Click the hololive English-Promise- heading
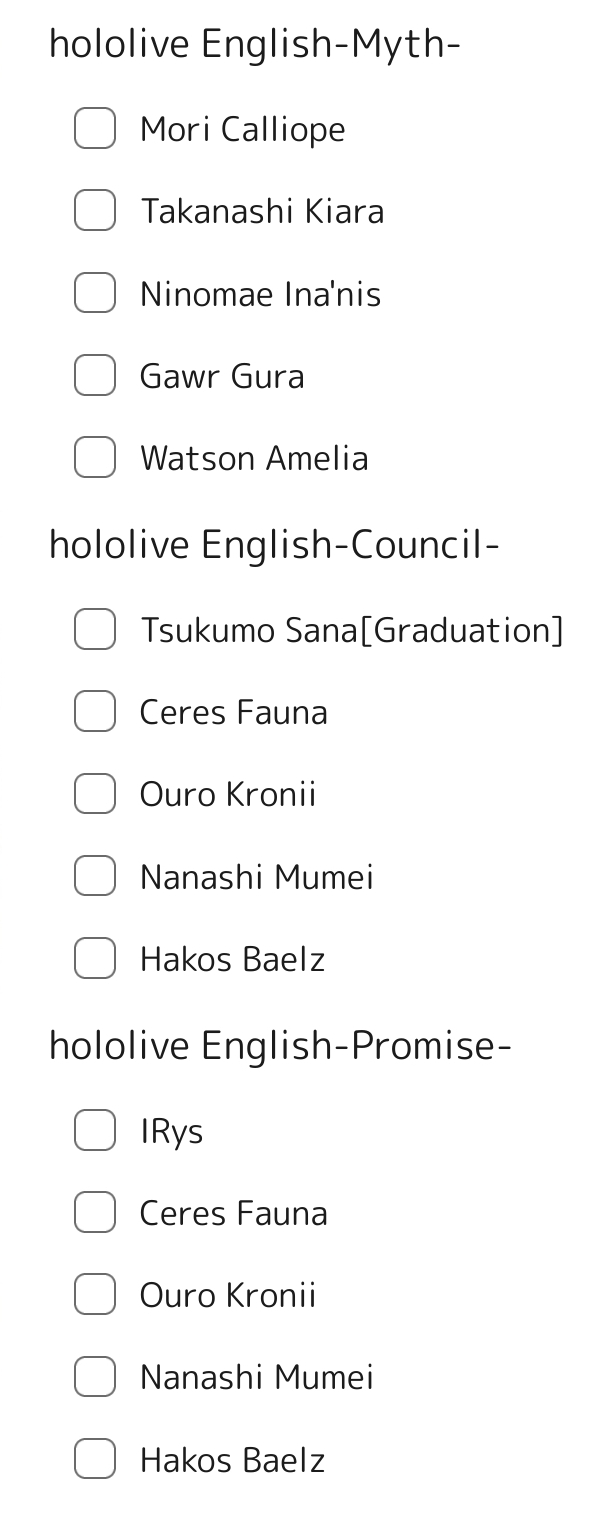This screenshot has width=600, height=1517. [280, 1046]
